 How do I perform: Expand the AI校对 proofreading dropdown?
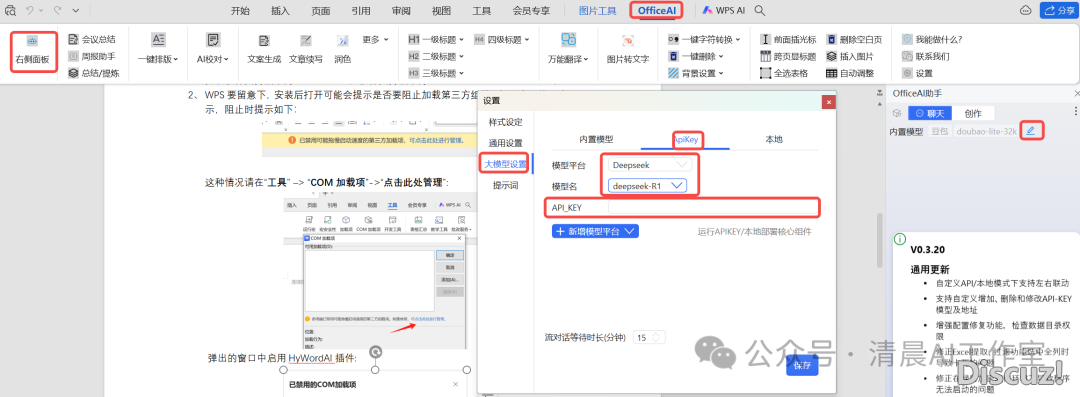pyautogui.click(x=213, y=48)
